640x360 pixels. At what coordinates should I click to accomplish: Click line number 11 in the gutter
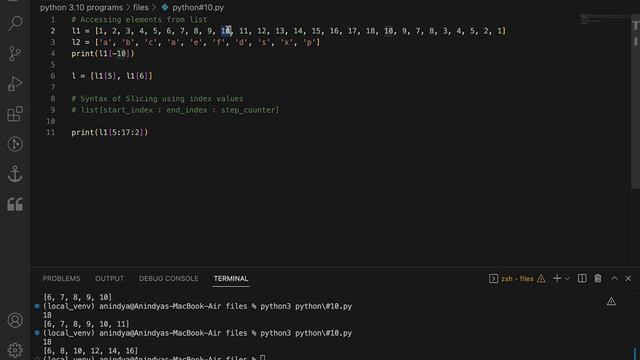(x=51, y=132)
